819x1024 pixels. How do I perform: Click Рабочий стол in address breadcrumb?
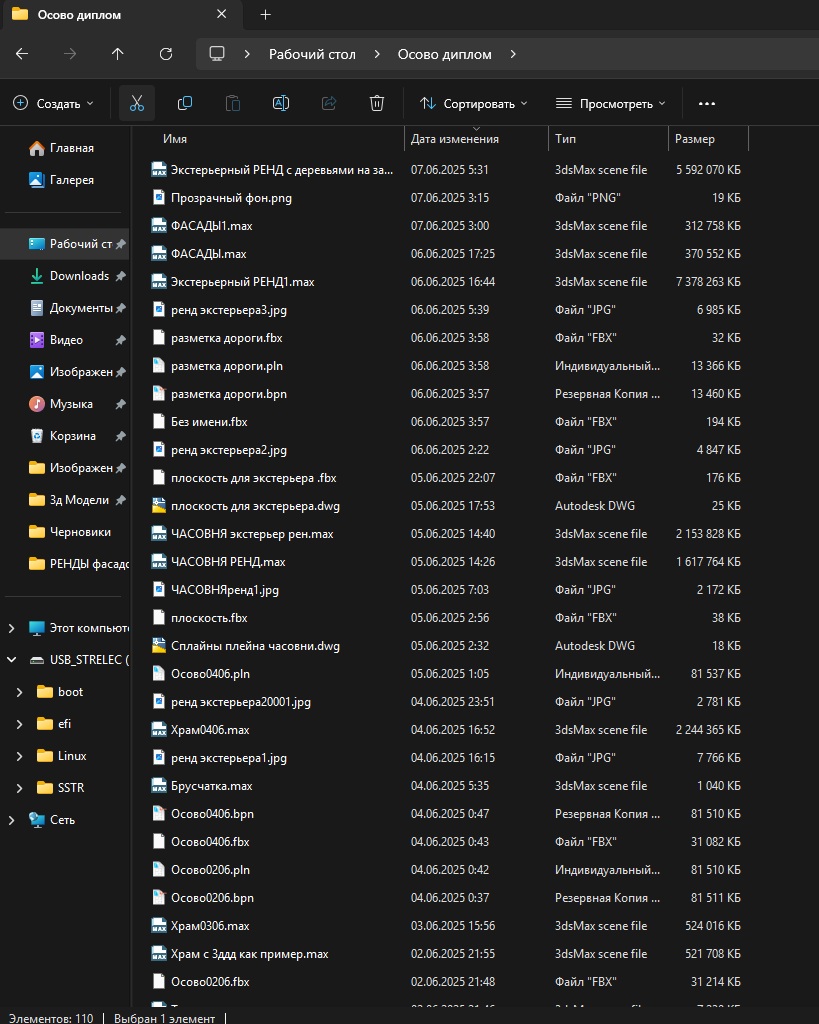(312, 54)
